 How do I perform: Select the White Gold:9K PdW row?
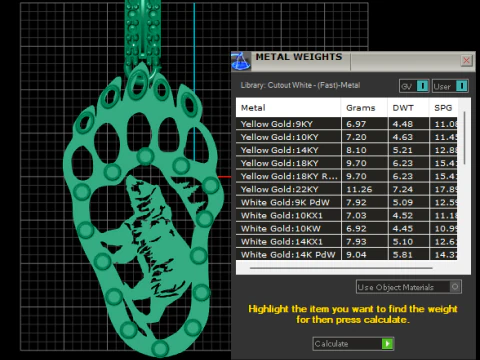[346, 202]
